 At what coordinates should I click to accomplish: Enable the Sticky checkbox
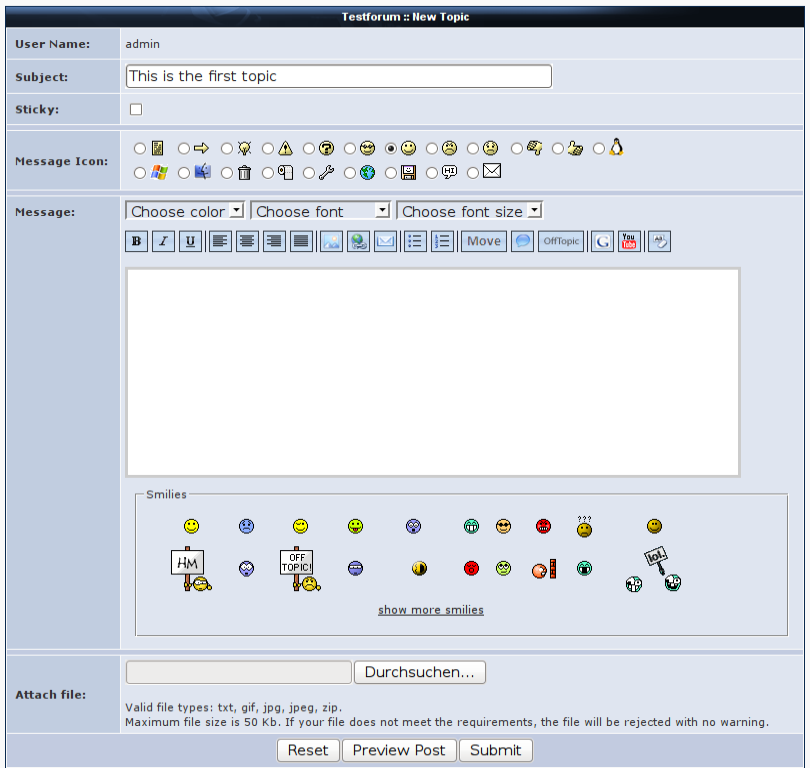(136, 109)
